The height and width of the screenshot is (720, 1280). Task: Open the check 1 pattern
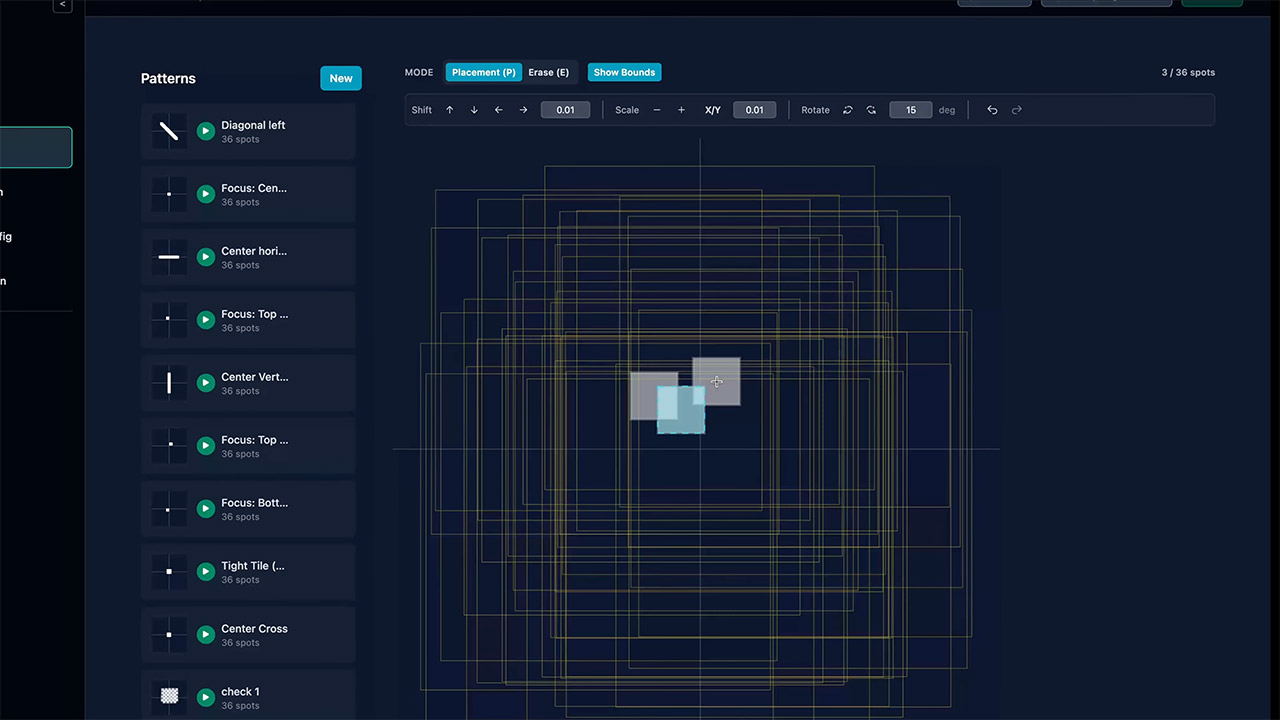coord(240,692)
